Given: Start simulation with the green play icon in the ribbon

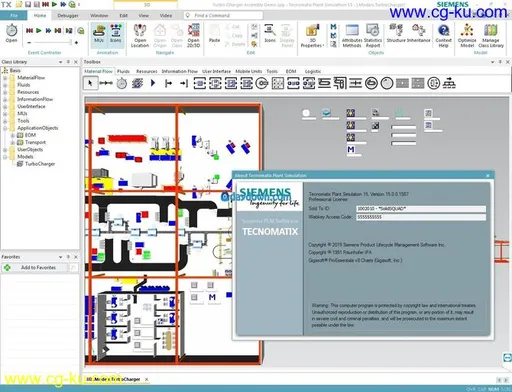Looking at the screenshot, I should tap(39, 31).
